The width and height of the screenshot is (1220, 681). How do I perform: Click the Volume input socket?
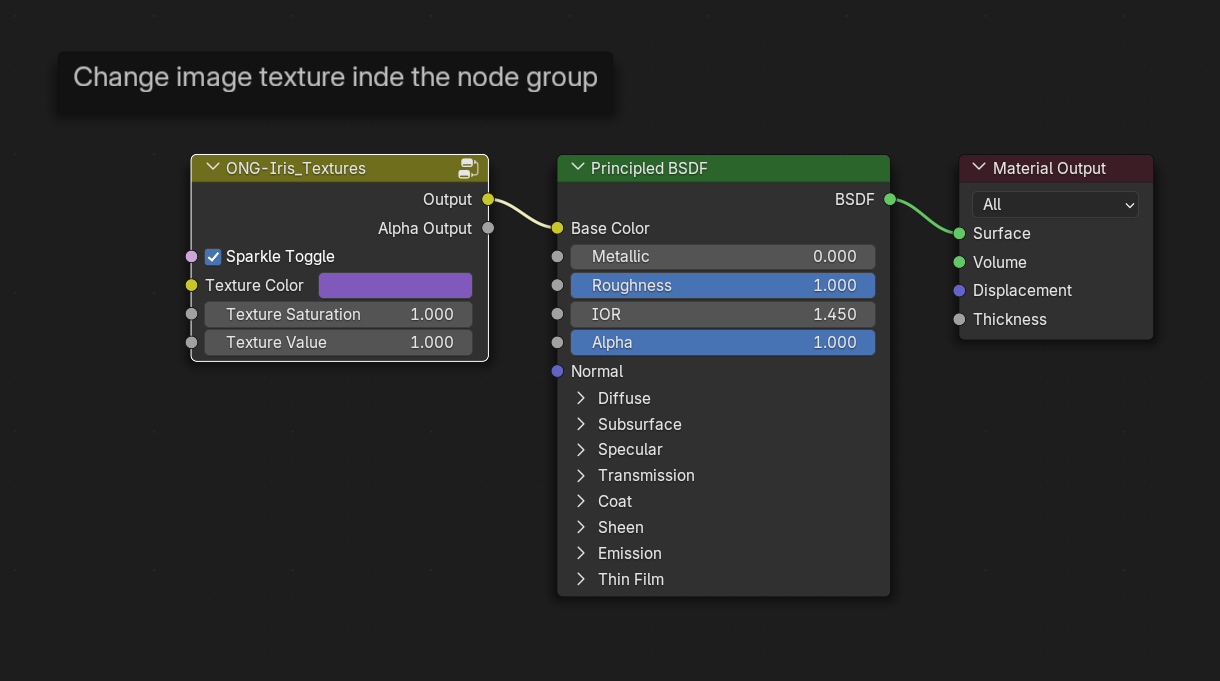959,262
